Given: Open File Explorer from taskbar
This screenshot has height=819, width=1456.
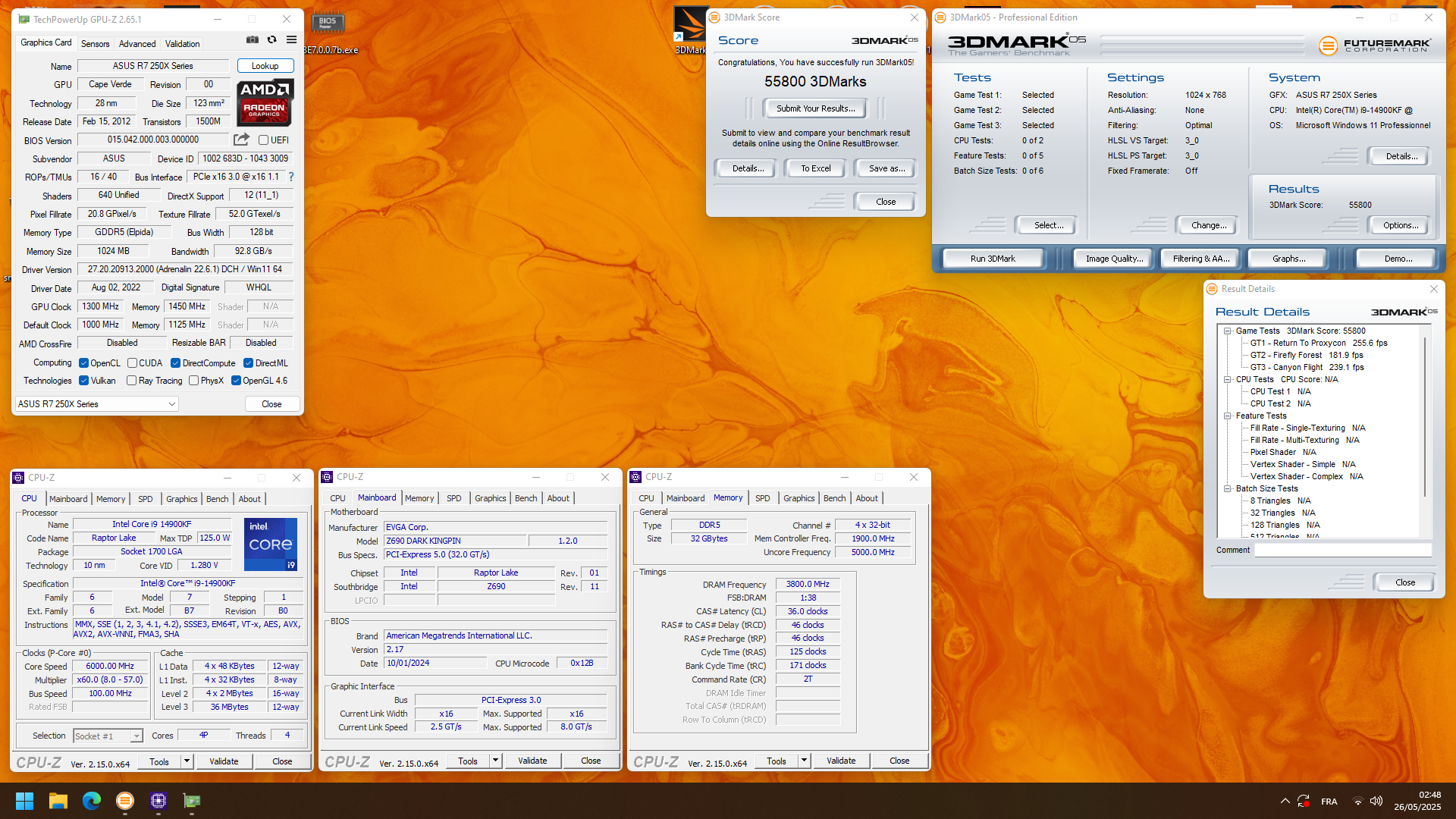Looking at the screenshot, I should point(58,801).
